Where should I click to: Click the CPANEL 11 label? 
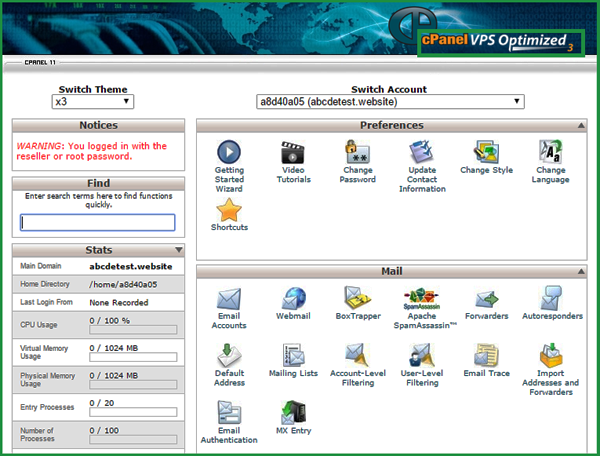coord(40,62)
